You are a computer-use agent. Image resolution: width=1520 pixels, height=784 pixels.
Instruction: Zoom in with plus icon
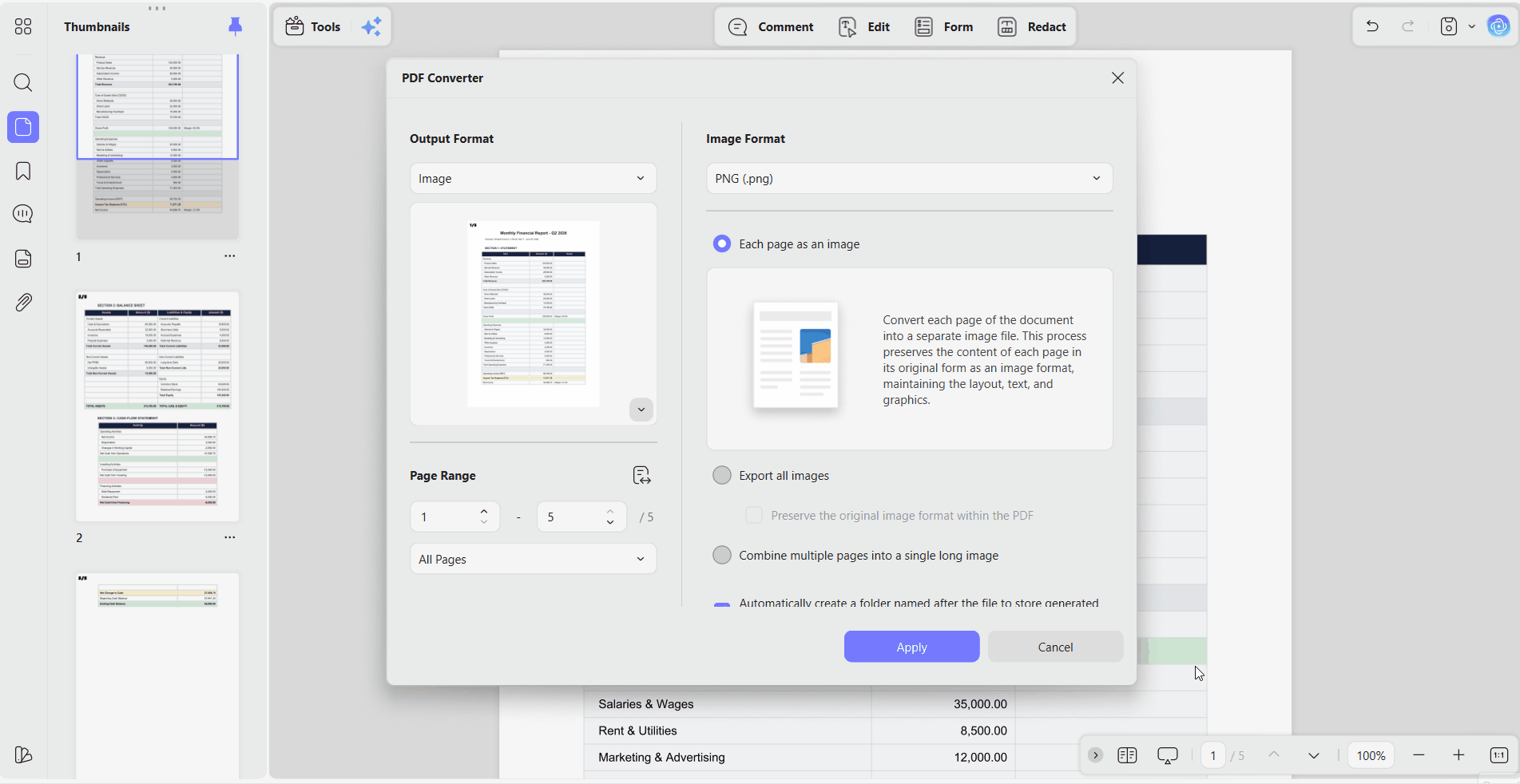1458,755
